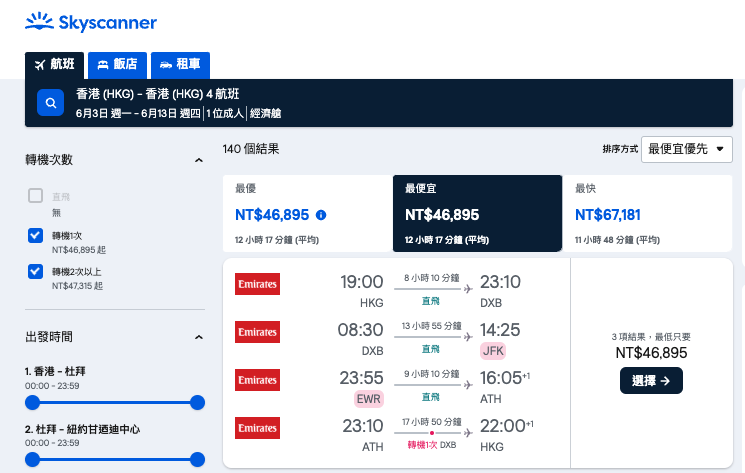Uncheck the 轉機1次 one-stop checkbox
Image resolution: width=745 pixels, height=473 pixels.
(x=36, y=236)
